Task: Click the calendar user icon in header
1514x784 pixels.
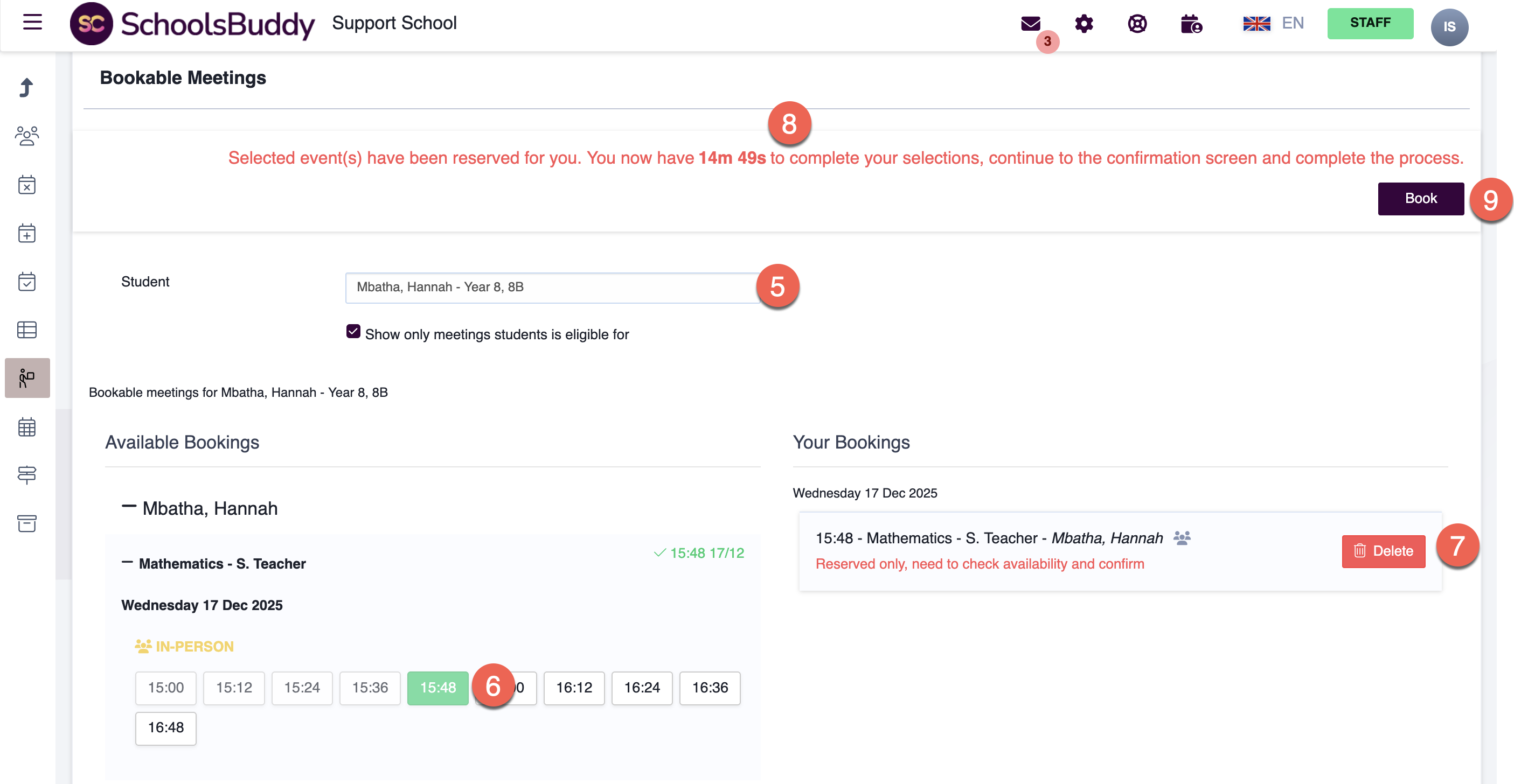Action: click(x=1191, y=24)
